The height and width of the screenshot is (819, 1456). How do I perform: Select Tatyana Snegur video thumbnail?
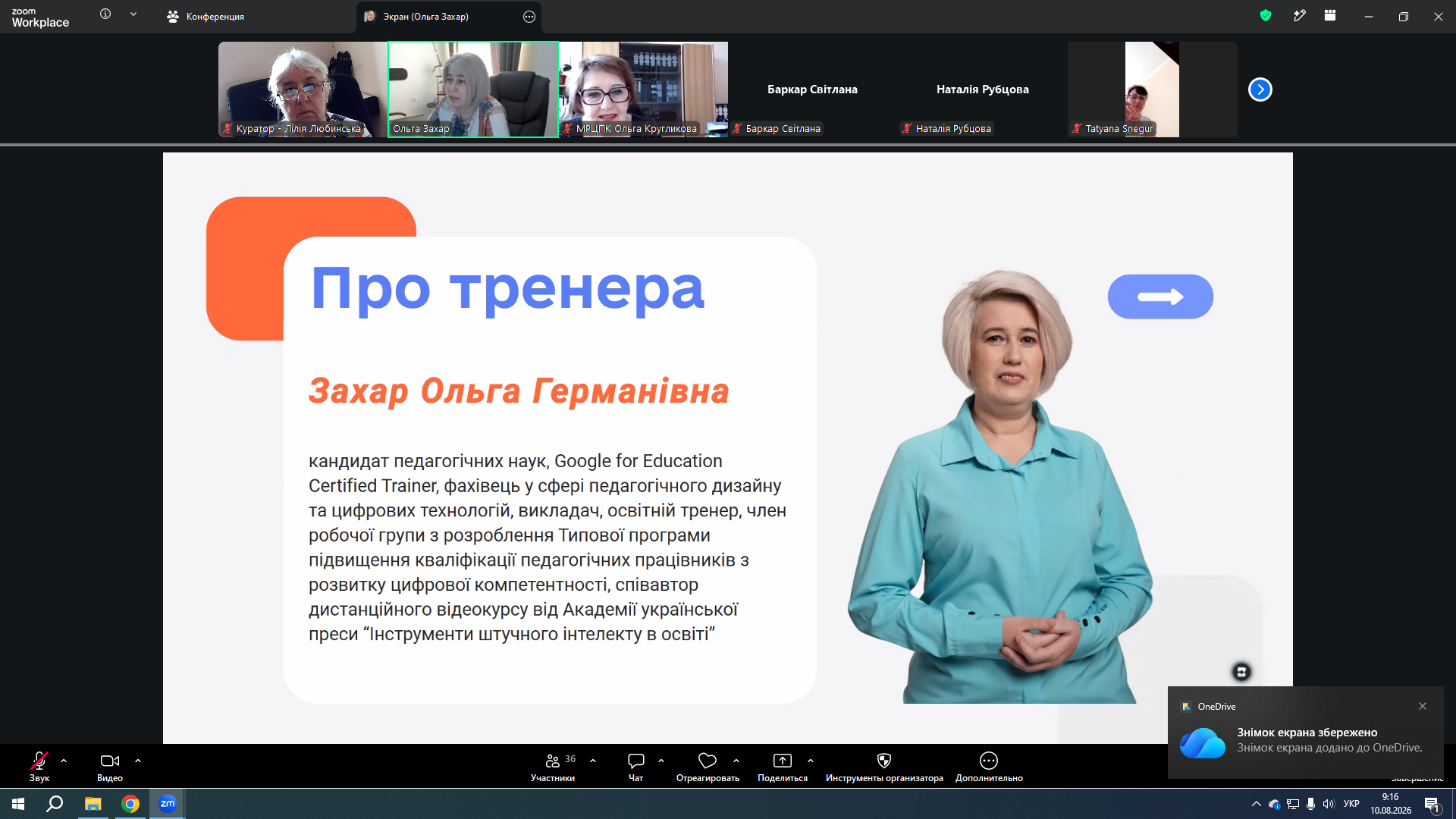tap(1153, 89)
